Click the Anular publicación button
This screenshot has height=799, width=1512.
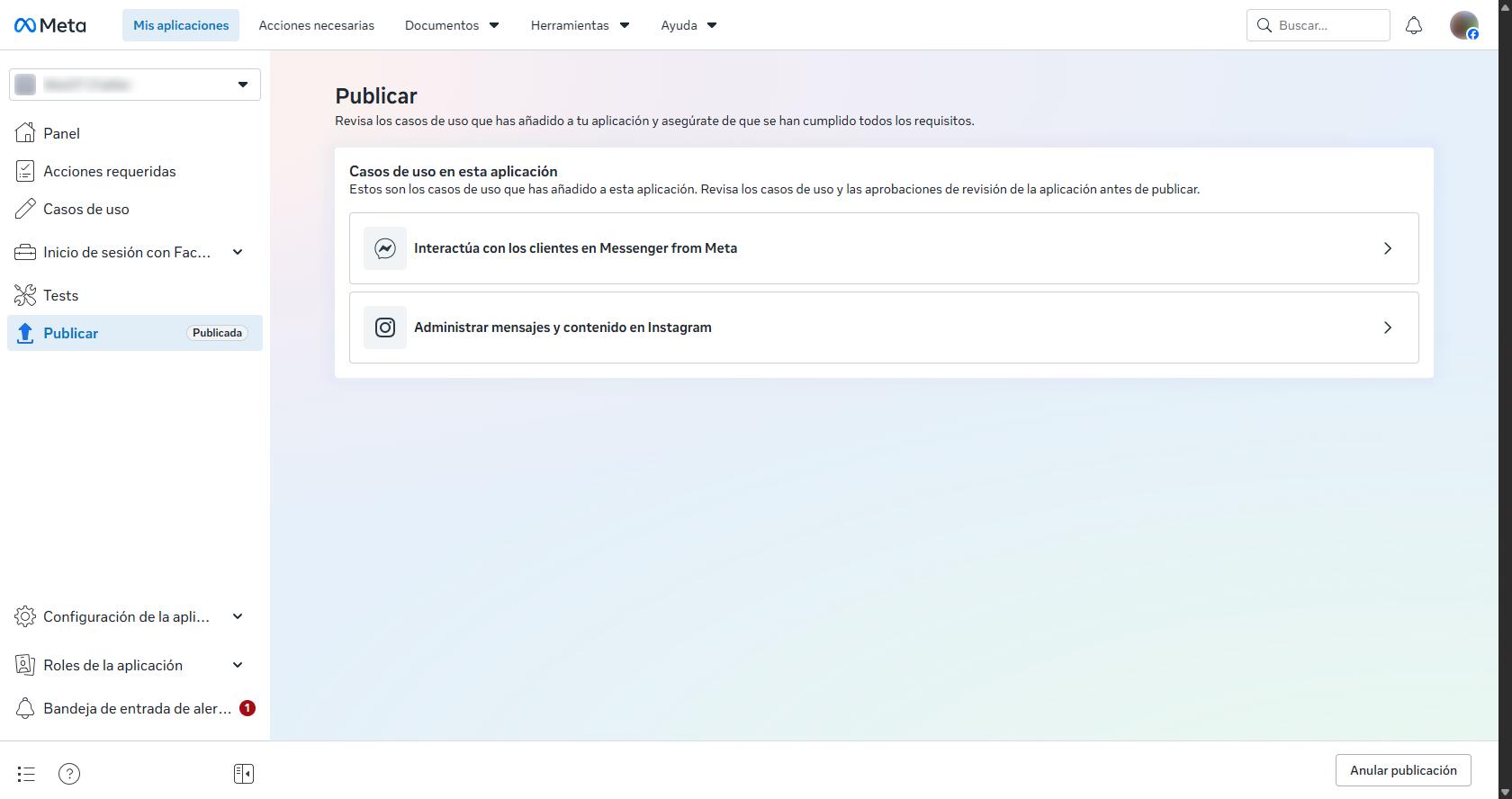pyautogui.click(x=1403, y=770)
